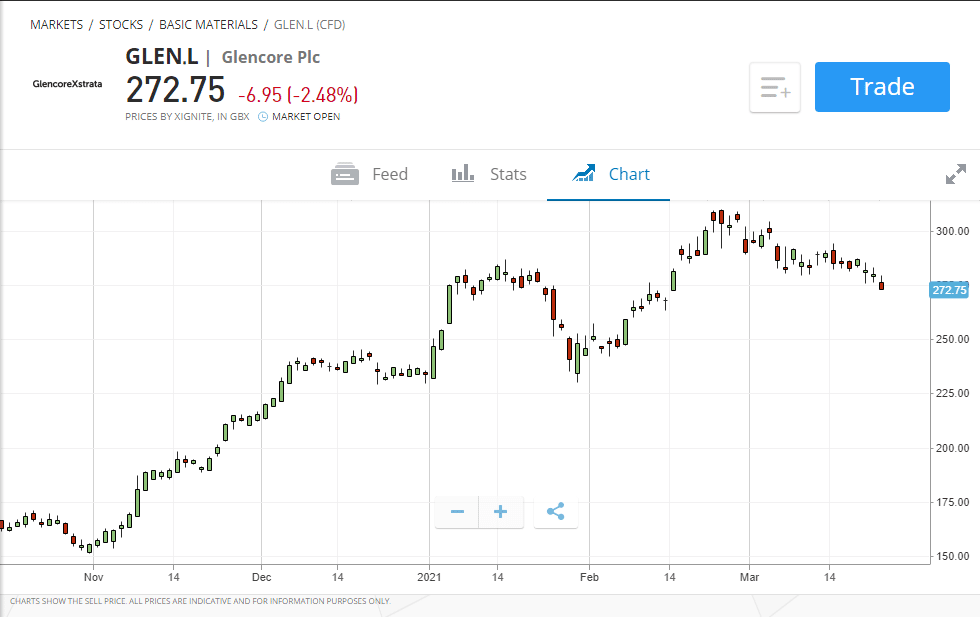Click the blue Trade button
Viewport: 980px width, 617px height.
tap(882, 87)
